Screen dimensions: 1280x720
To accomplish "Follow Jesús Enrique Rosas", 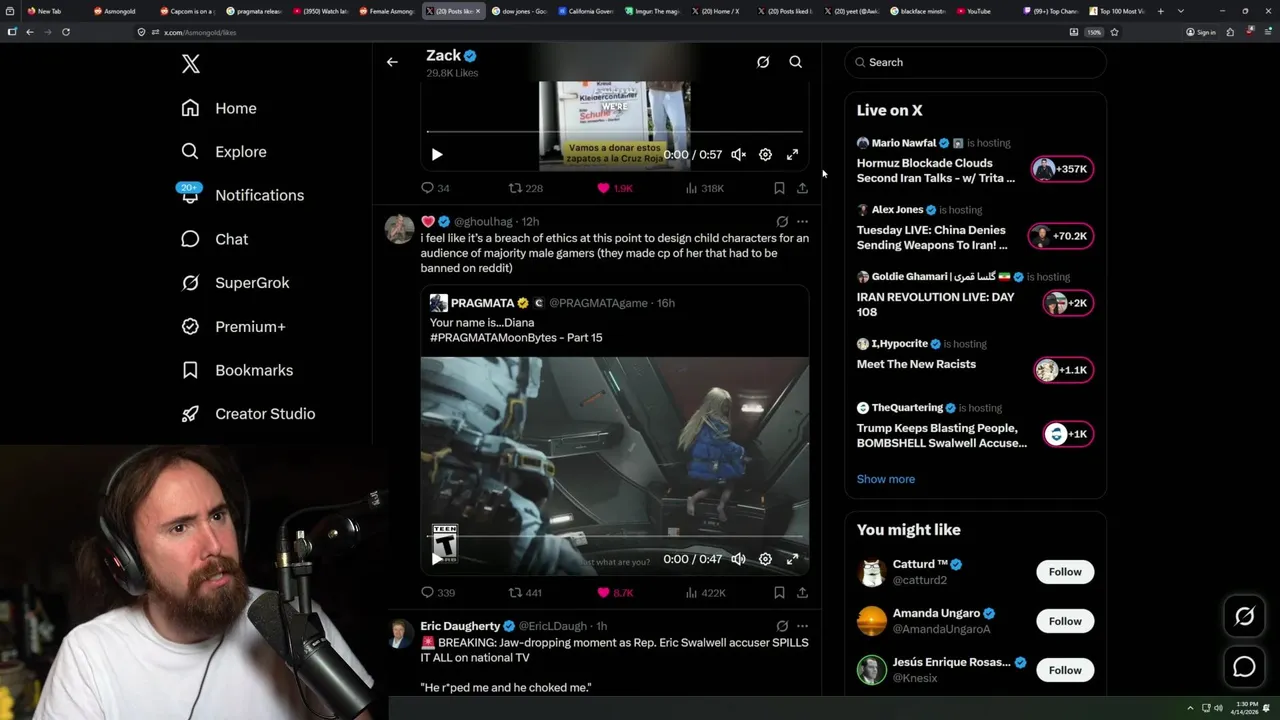I will [x=1065, y=670].
